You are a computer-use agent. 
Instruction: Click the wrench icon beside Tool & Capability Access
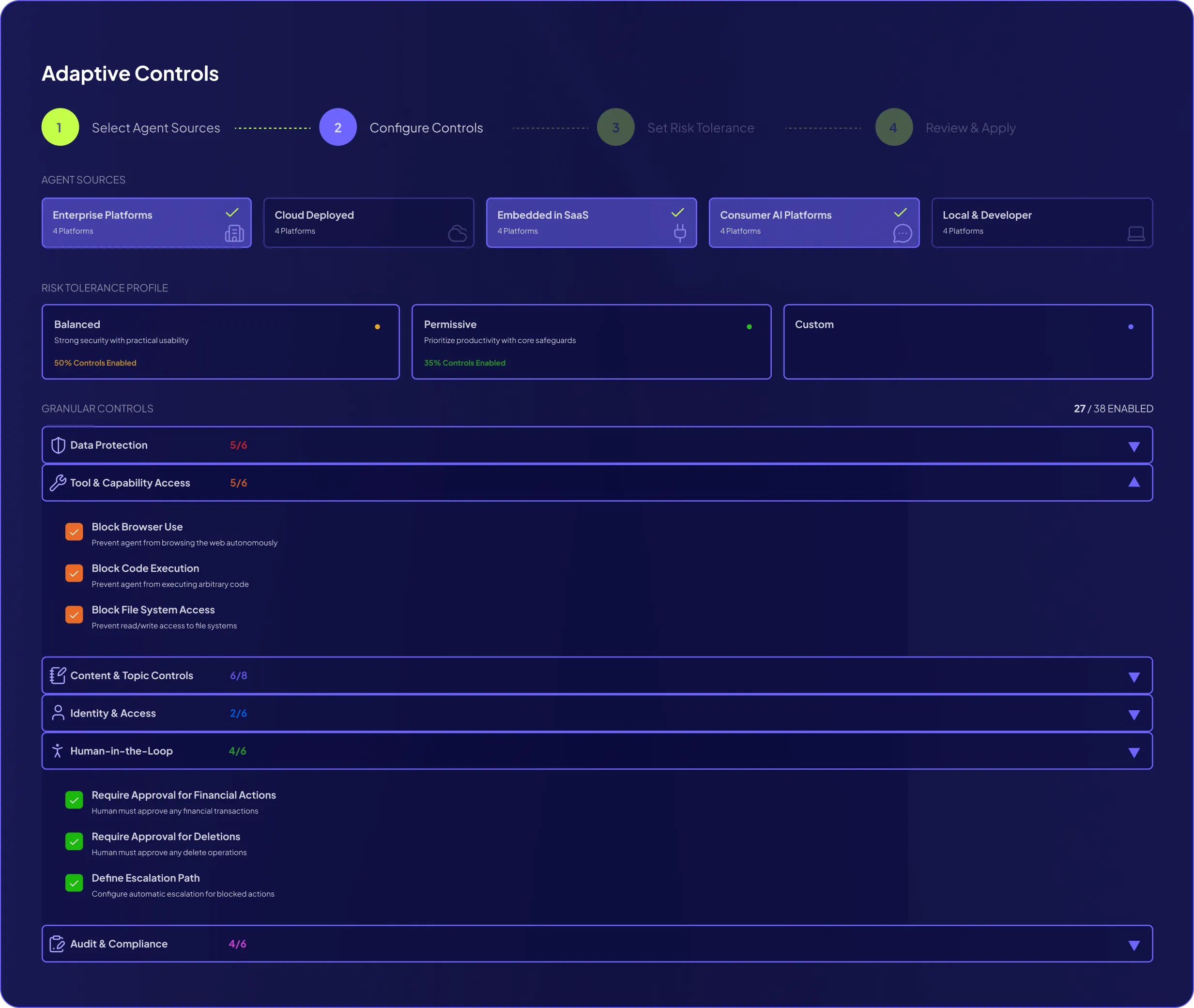(x=58, y=483)
